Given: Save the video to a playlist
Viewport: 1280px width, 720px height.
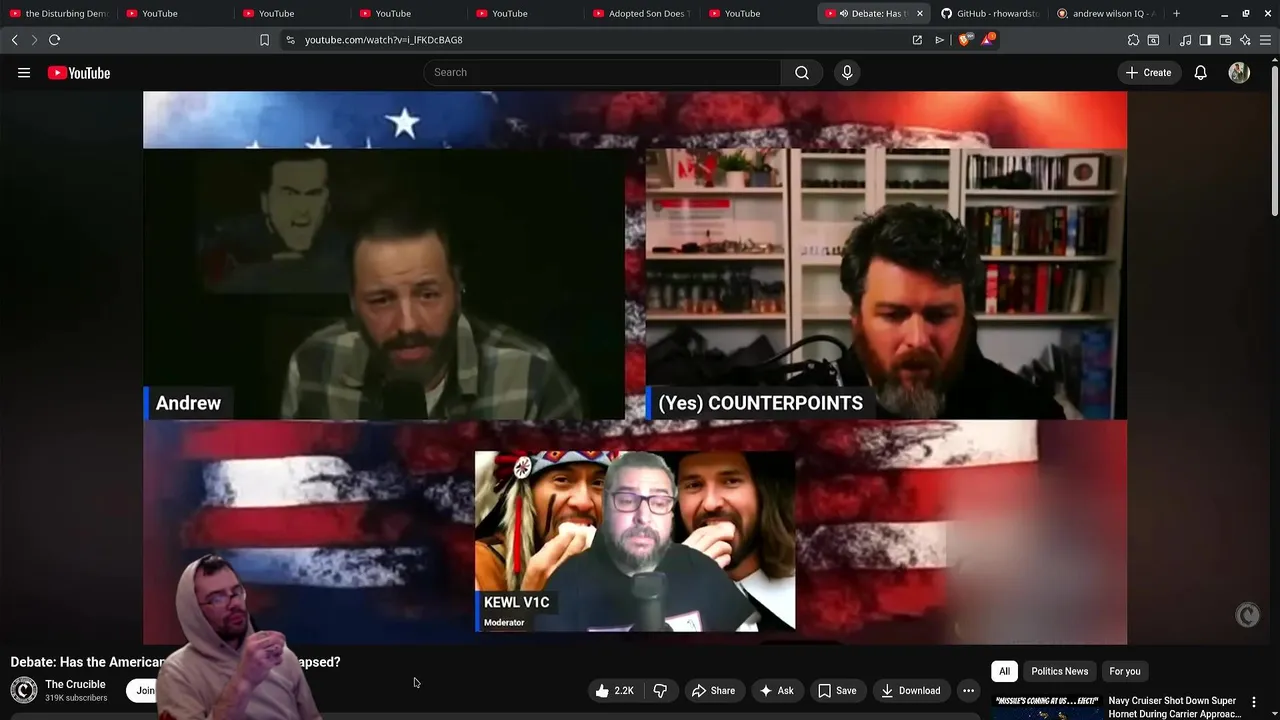Looking at the screenshot, I should click(837, 690).
